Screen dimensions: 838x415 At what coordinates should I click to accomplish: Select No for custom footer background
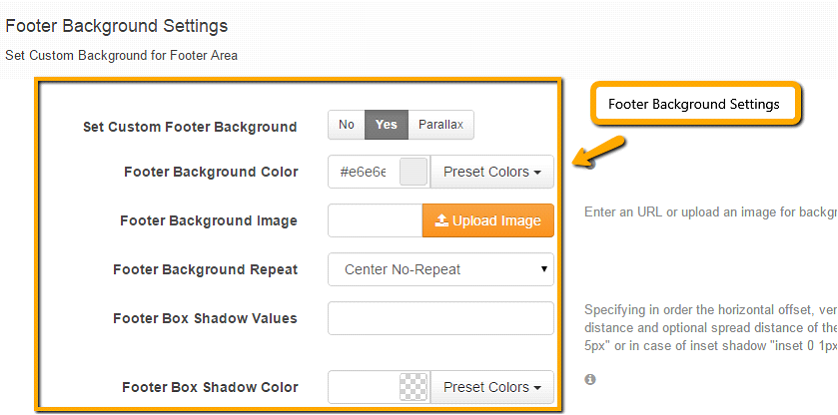pos(346,125)
